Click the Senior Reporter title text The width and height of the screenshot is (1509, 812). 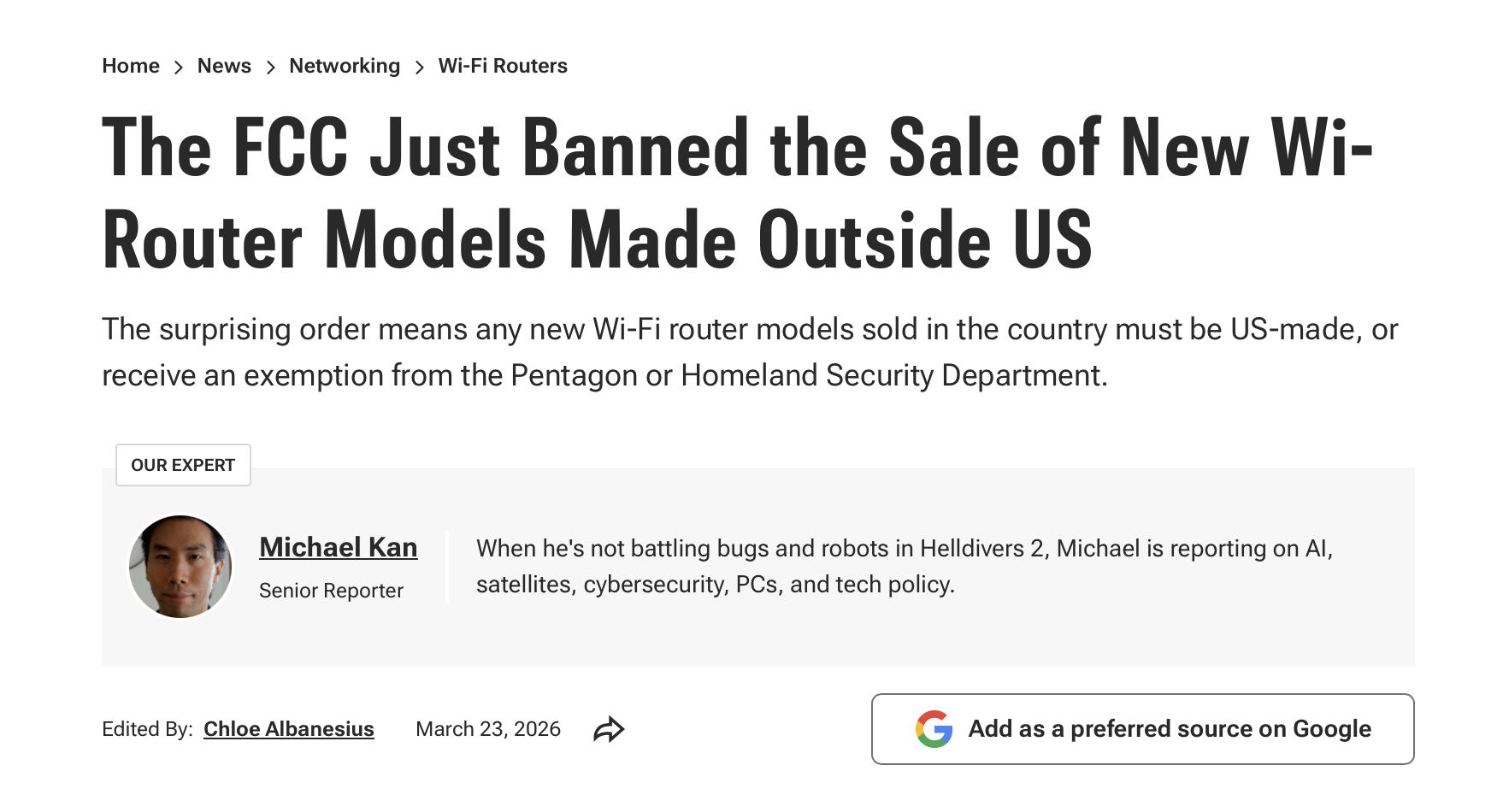click(x=332, y=590)
